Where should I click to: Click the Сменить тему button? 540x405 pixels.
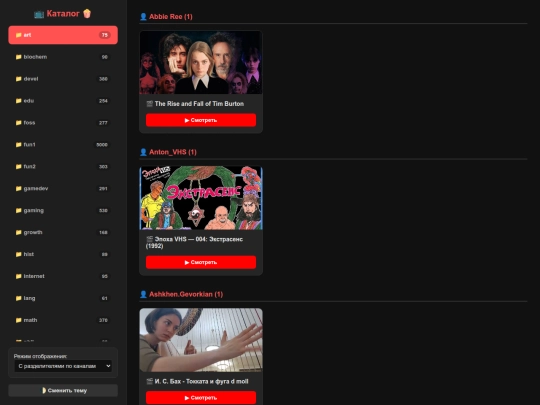(63, 391)
